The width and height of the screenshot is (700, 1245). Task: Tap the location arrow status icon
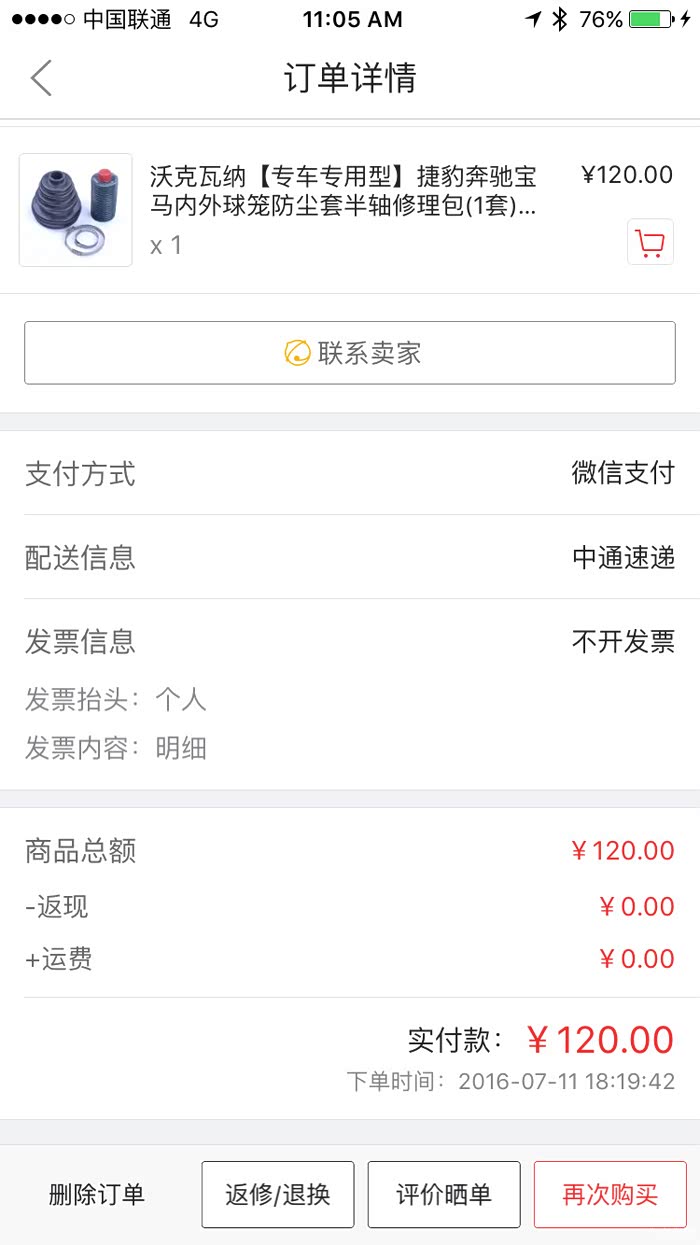click(x=533, y=19)
